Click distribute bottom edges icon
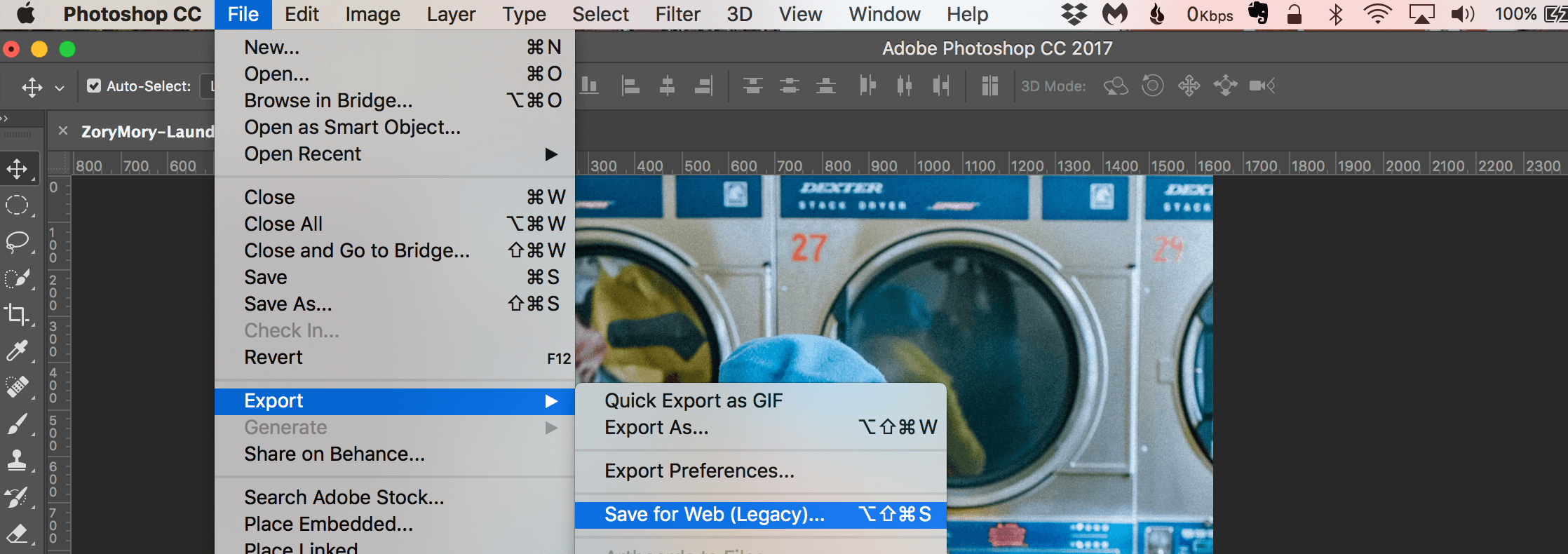 826,86
